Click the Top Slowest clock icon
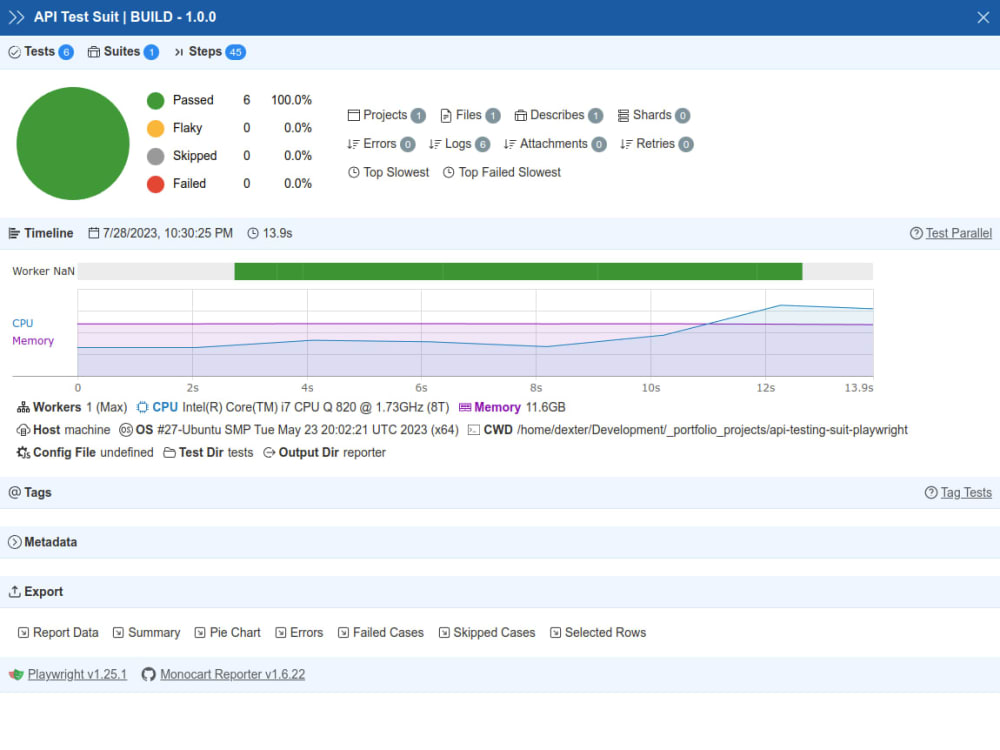Screen dimensions: 1000x750 pyautogui.click(x=355, y=172)
